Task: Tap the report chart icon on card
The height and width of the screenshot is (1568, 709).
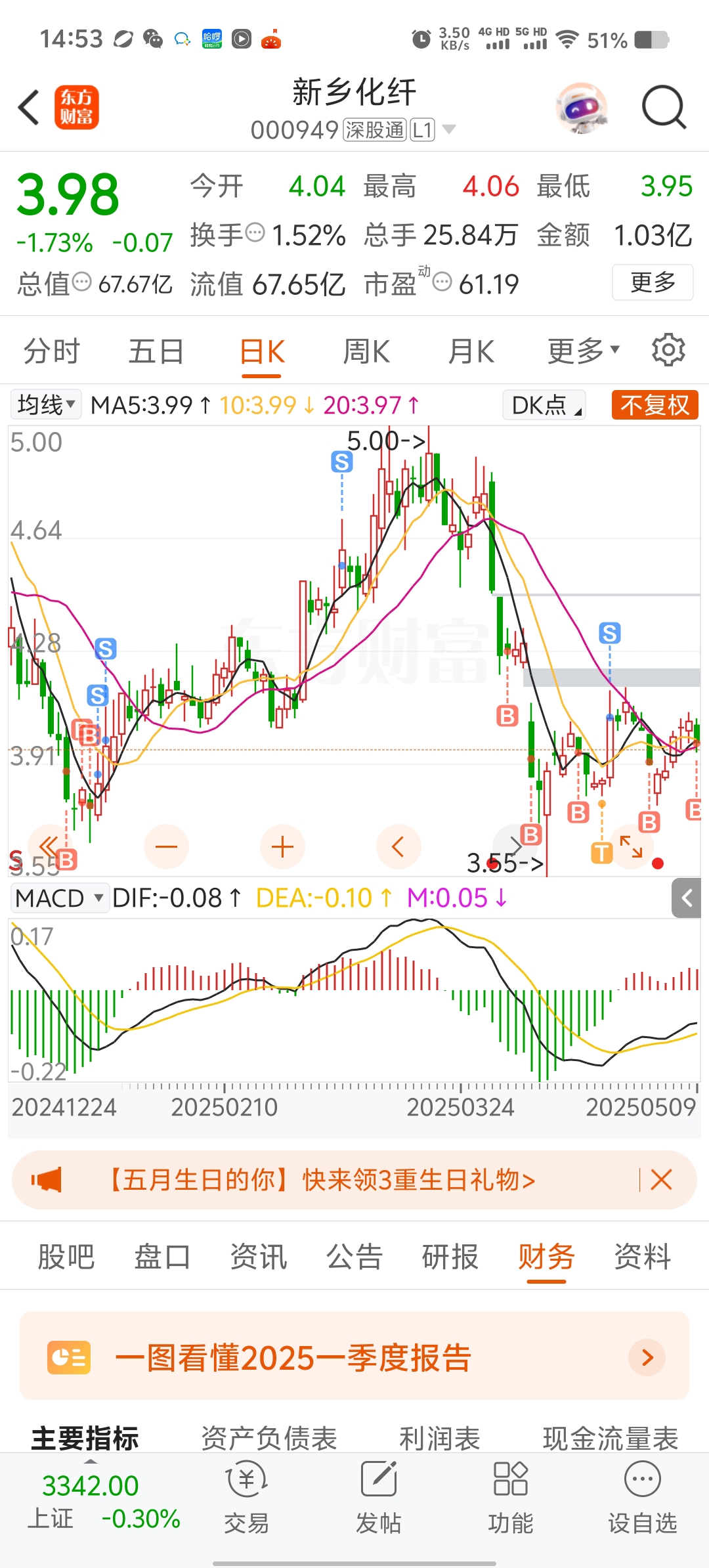Action: coord(69,1357)
